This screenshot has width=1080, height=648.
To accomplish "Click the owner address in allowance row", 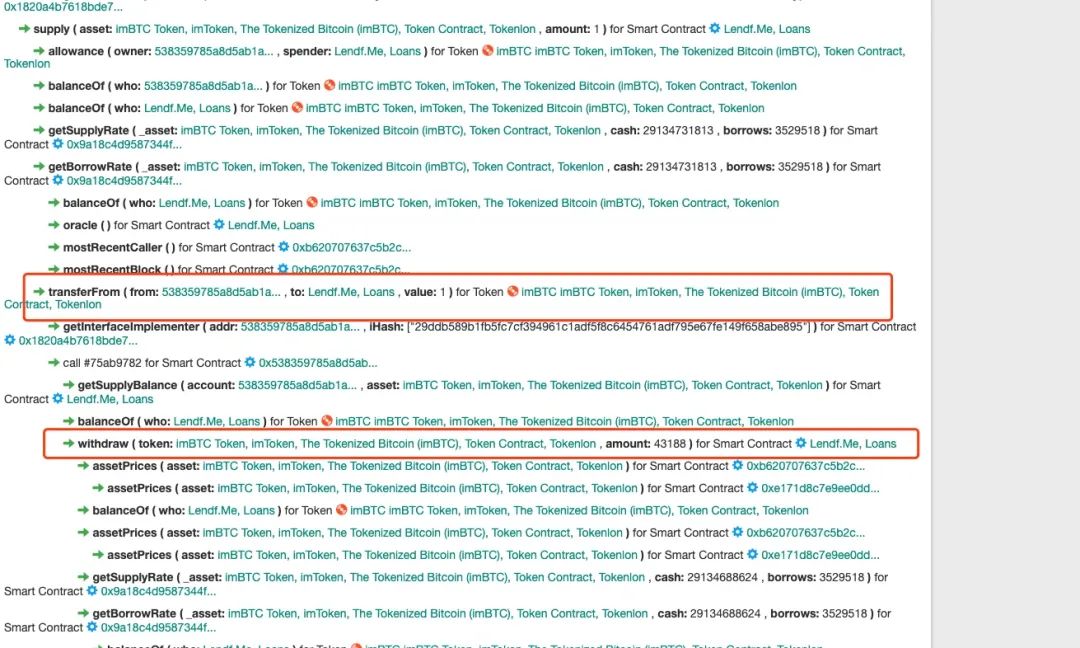I will [x=214, y=51].
